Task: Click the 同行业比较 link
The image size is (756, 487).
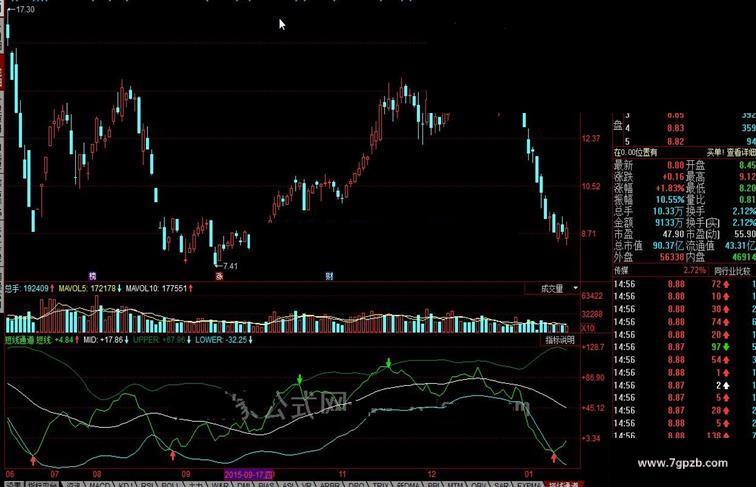Action: [732, 271]
